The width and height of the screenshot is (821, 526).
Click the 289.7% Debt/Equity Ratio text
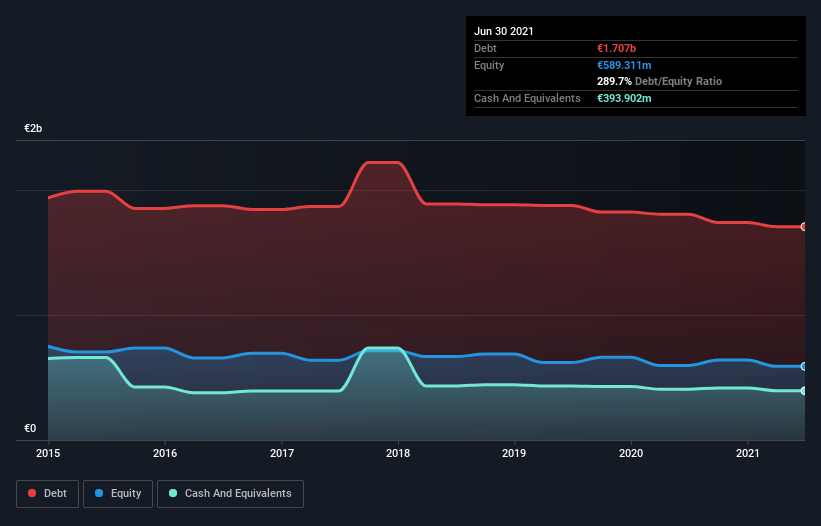(659, 81)
